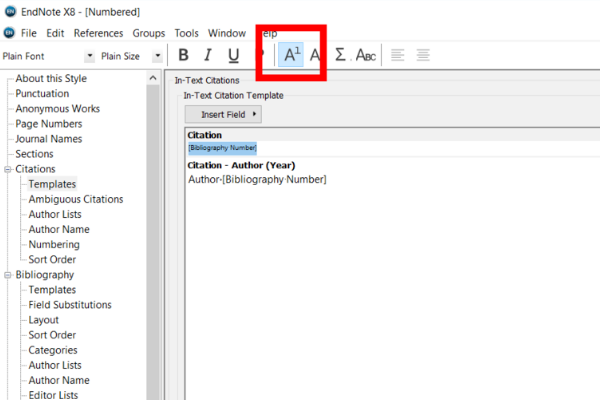Click the Citation heading in template

(204, 135)
